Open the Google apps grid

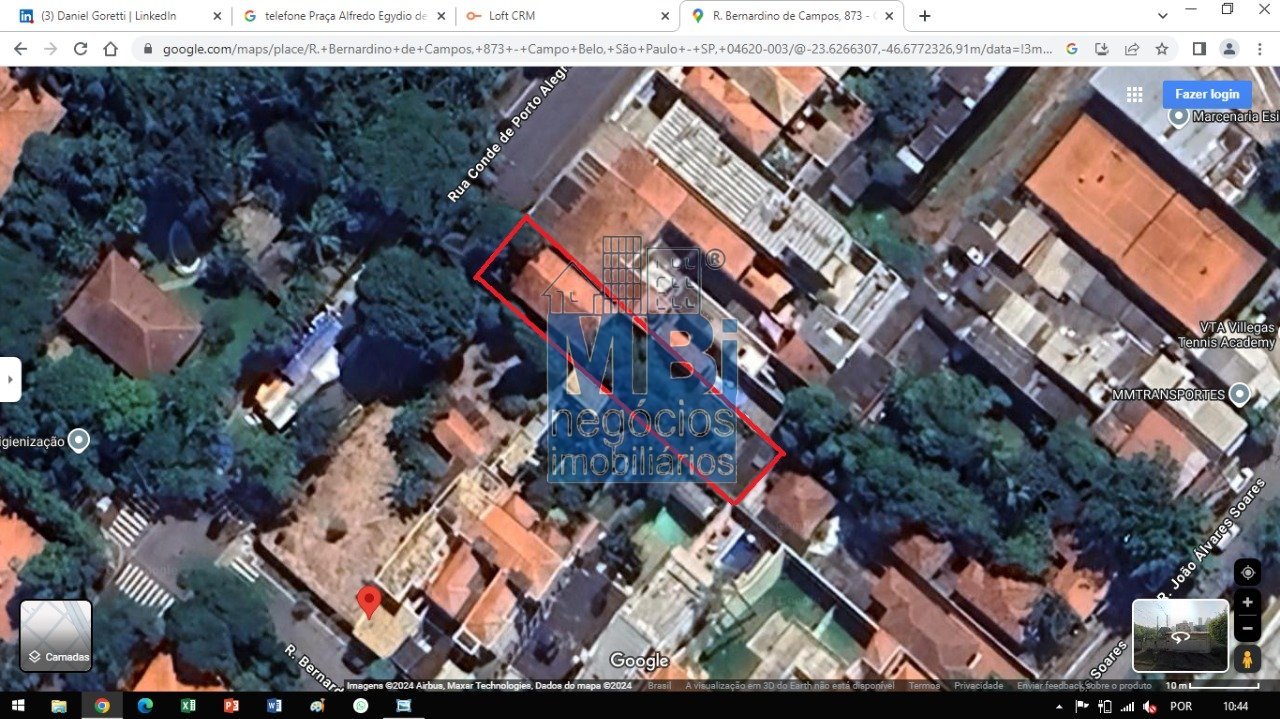(x=1134, y=94)
